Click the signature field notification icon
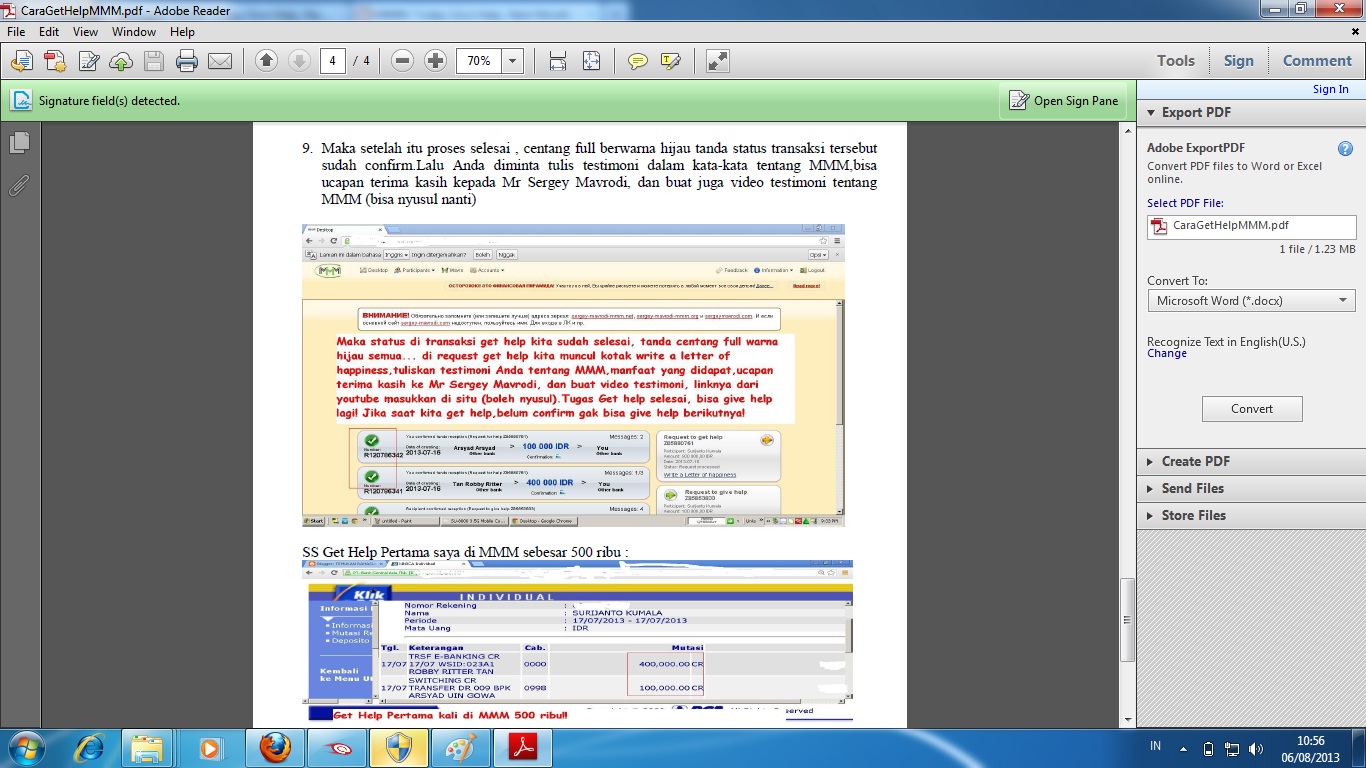This screenshot has width=1366, height=768. click(x=20, y=100)
